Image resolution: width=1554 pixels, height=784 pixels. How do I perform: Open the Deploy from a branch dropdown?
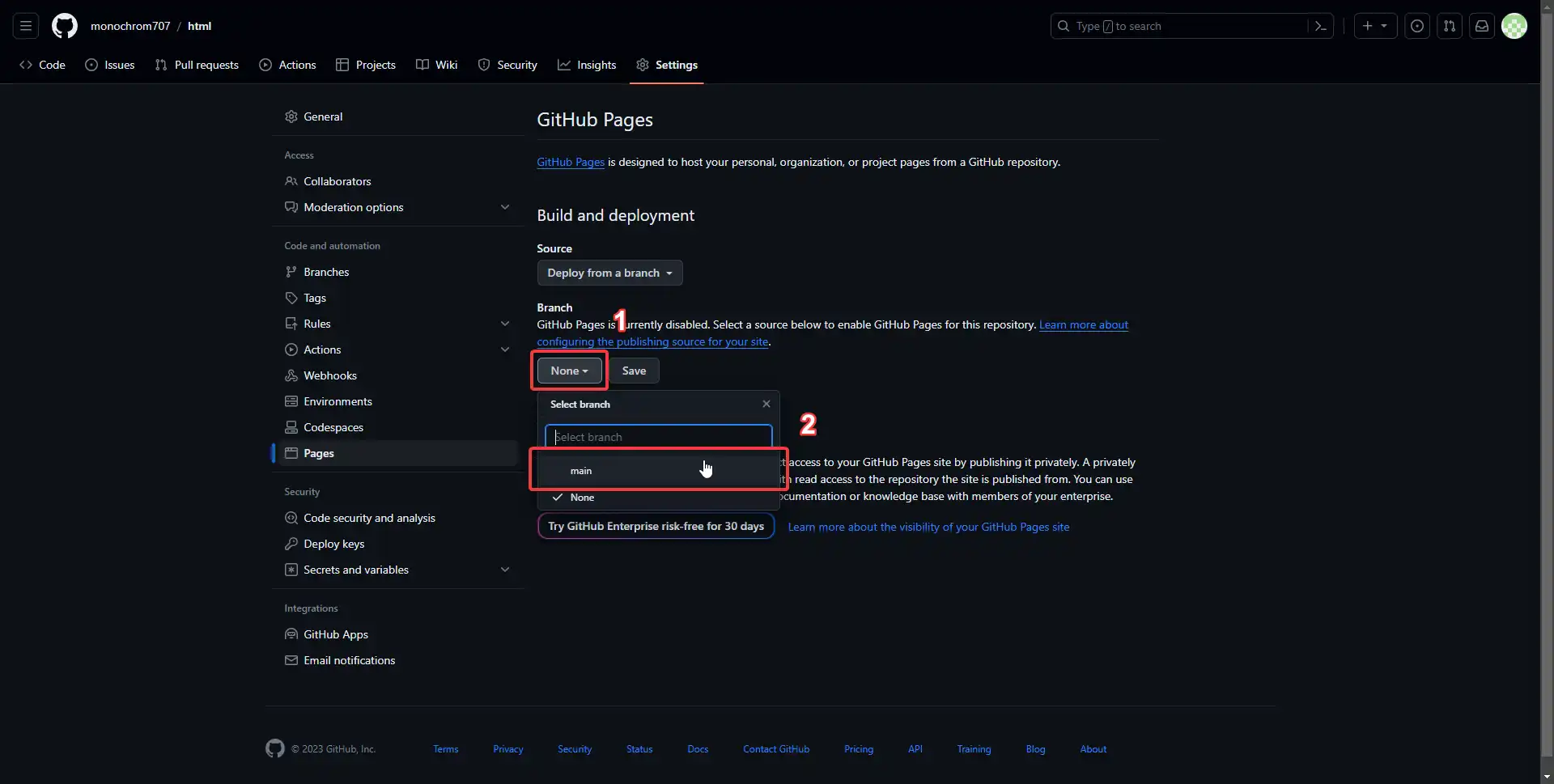coord(609,273)
